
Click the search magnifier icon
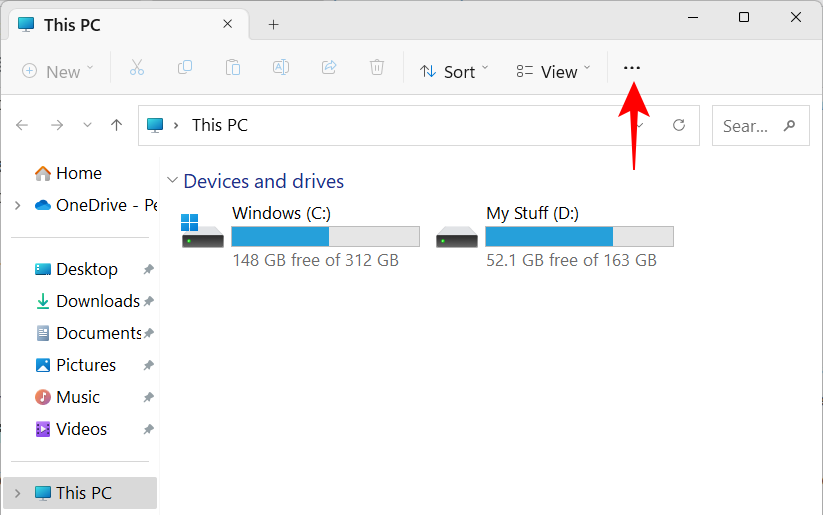tap(789, 125)
